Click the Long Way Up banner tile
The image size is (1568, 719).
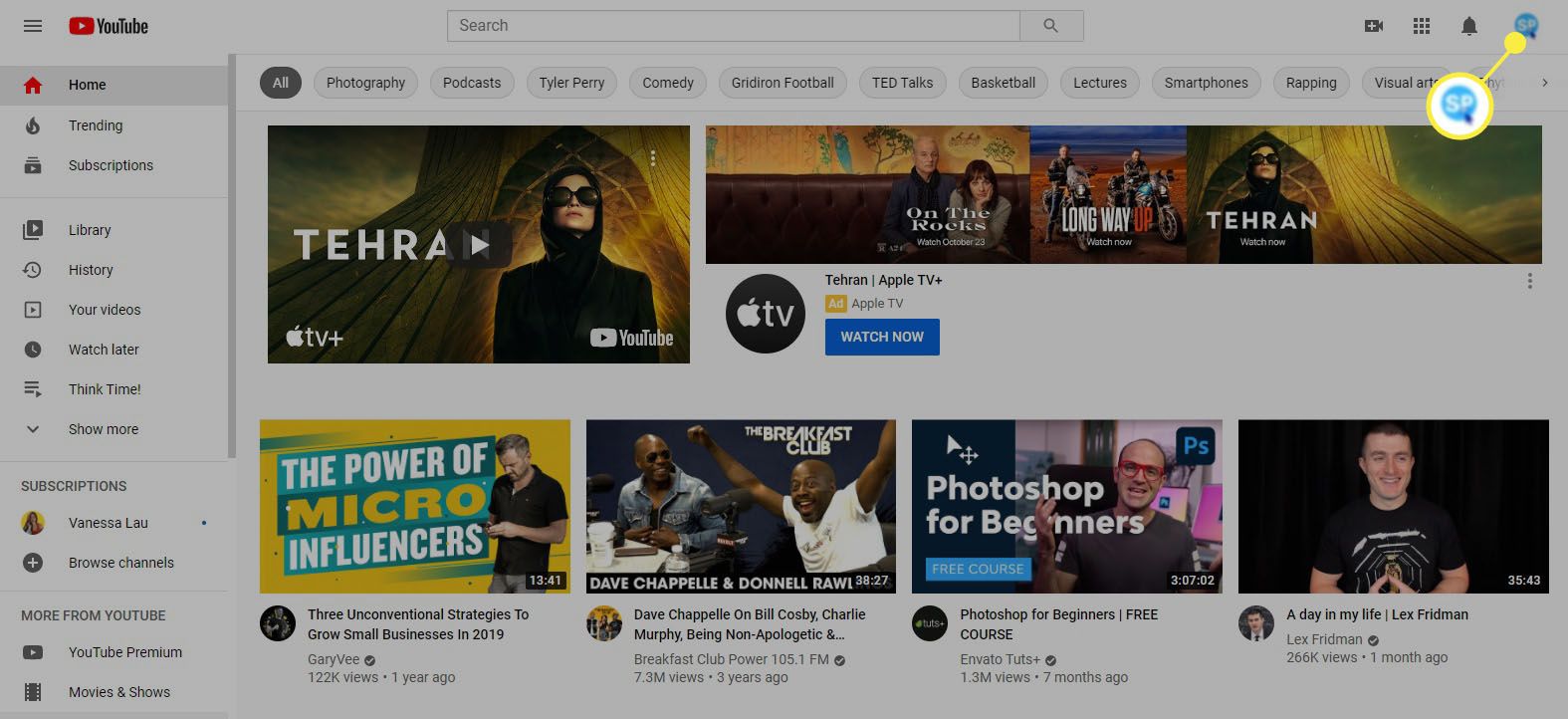[1108, 194]
